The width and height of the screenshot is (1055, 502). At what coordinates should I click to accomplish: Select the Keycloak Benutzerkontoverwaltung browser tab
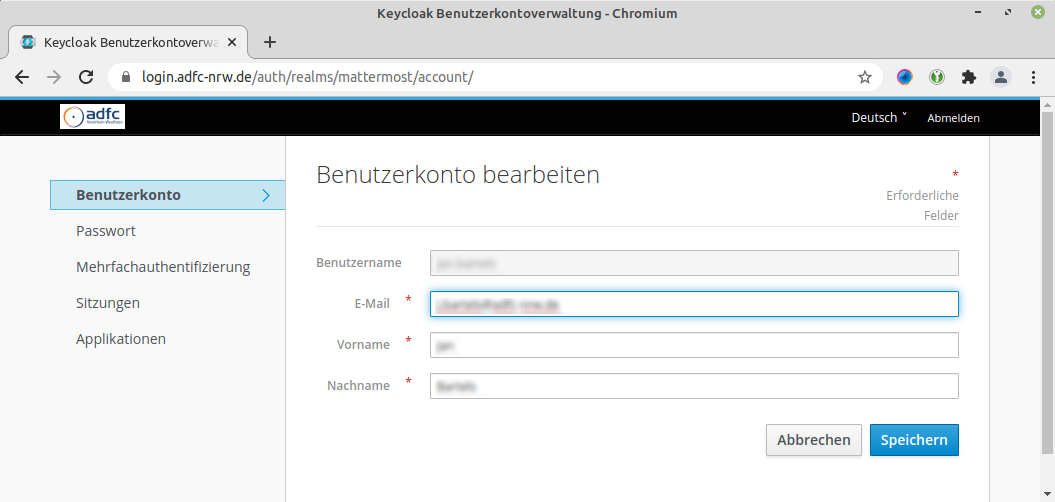pyautogui.click(x=128, y=42)
